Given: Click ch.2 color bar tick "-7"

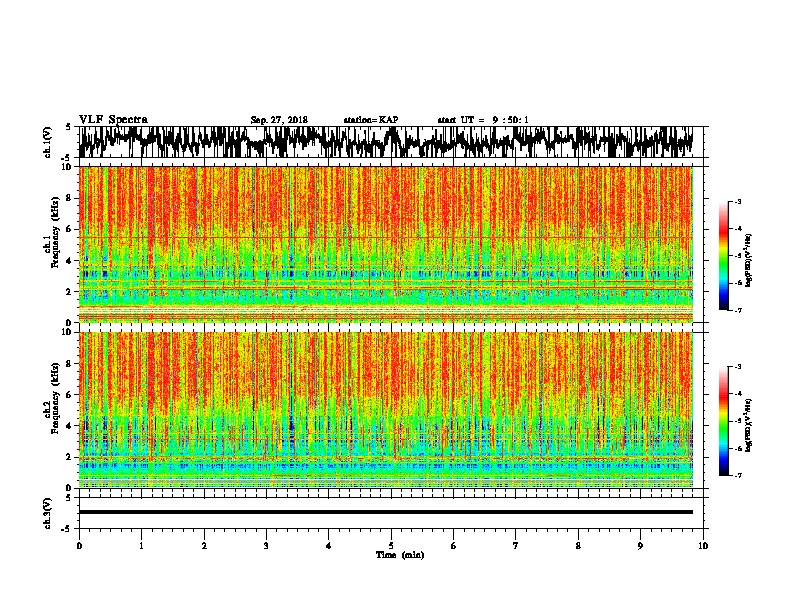Looking at the screenshot, I should [x=737, y=475].
